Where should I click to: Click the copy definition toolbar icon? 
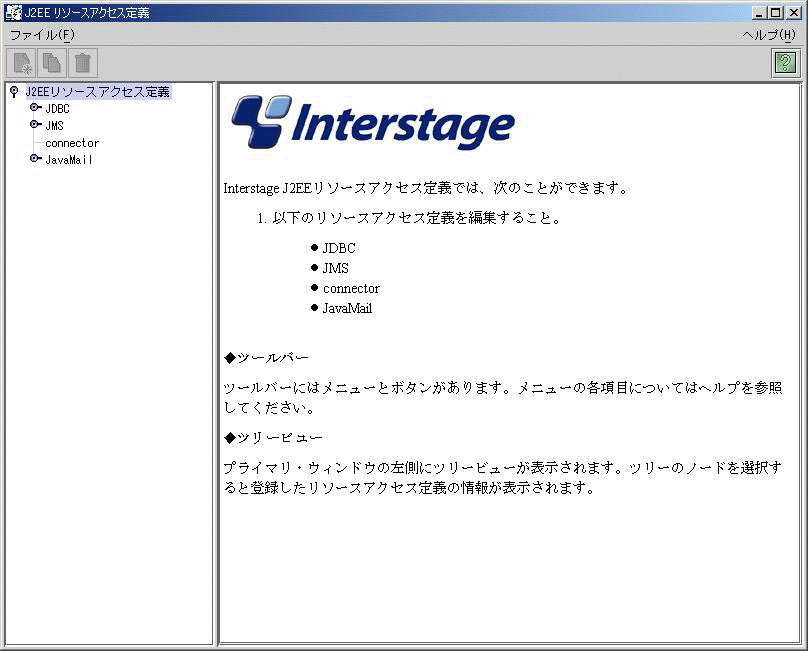[52, 63]
